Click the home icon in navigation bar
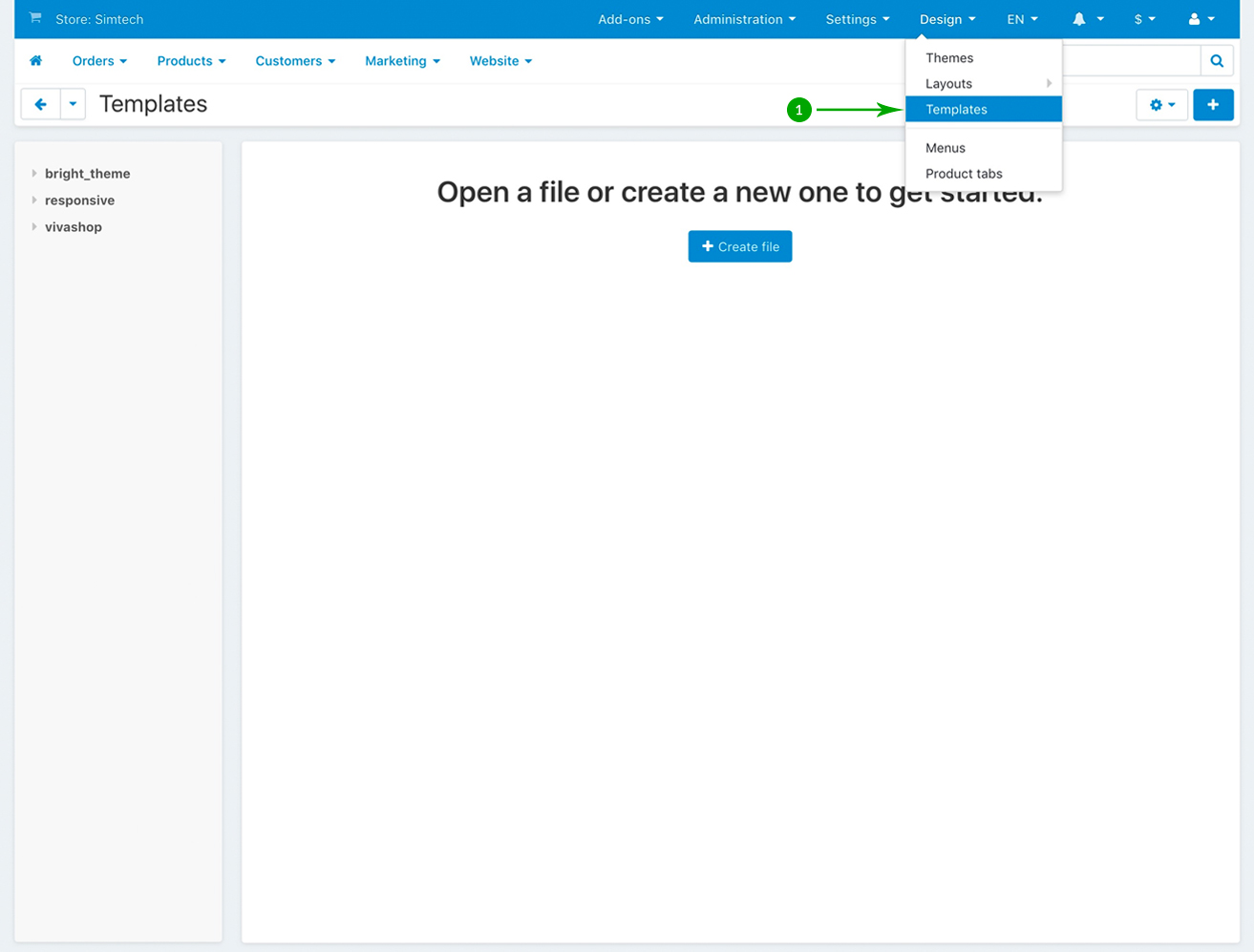This screenshot has width=1254, height=952. point(36,61)
